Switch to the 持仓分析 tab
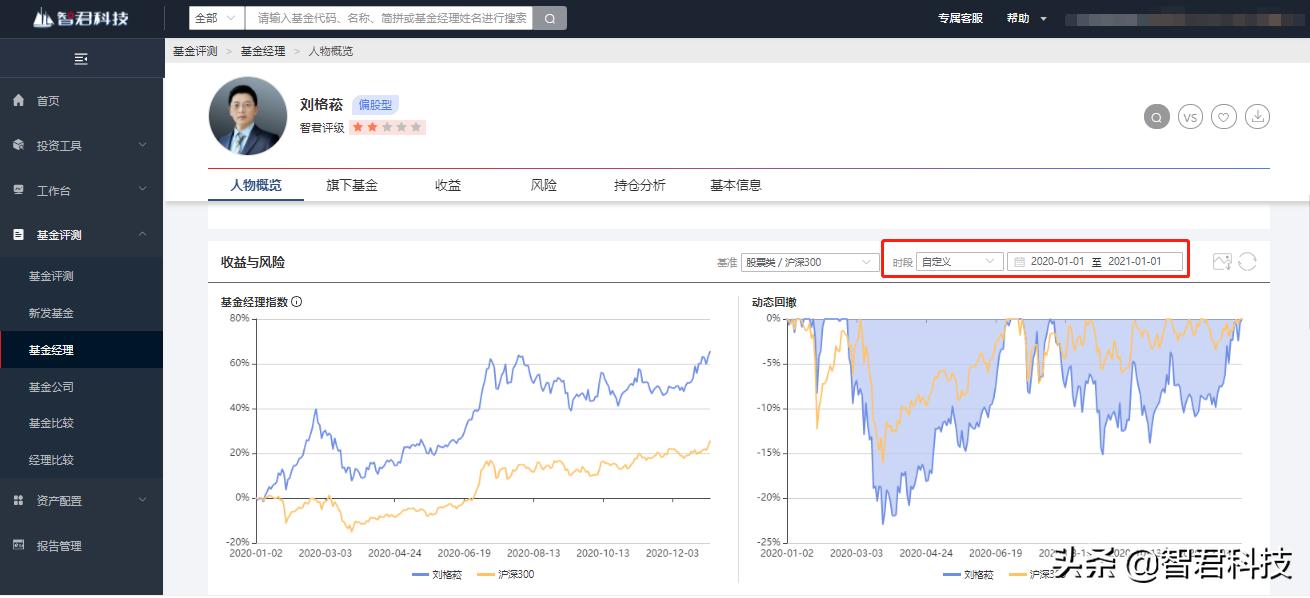This screenshot has width=1310, height=598. pos(640,185)
